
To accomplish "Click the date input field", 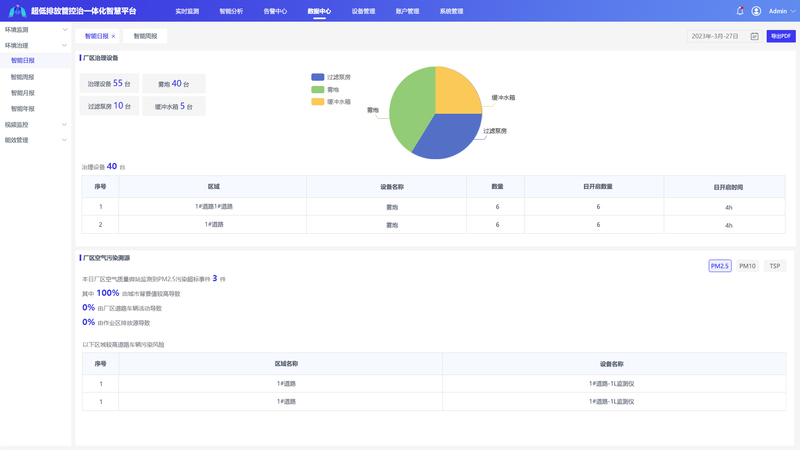I will tap(714, 36).
